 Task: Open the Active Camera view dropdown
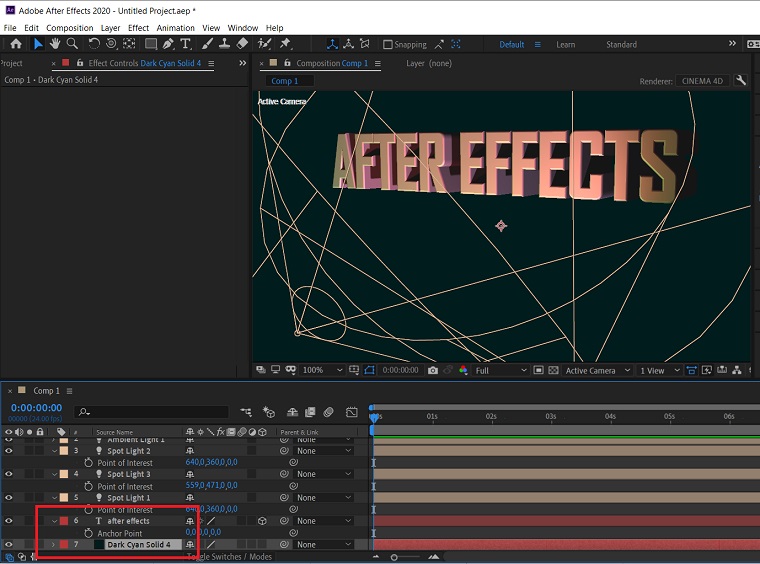point(597,370)
